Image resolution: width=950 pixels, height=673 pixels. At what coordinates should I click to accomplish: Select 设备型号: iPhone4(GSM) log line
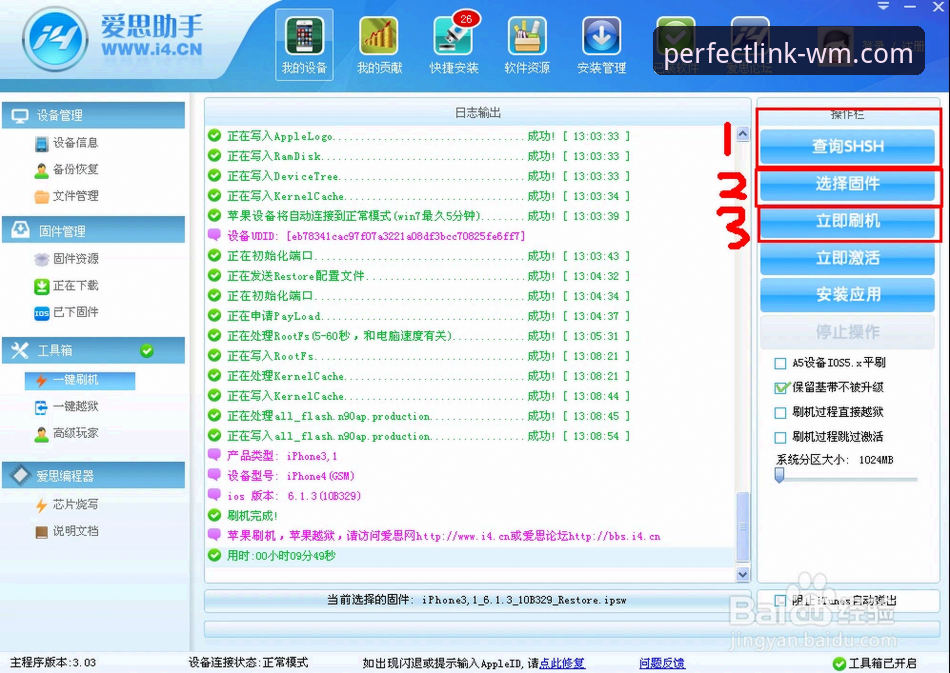tap(281, 476)
